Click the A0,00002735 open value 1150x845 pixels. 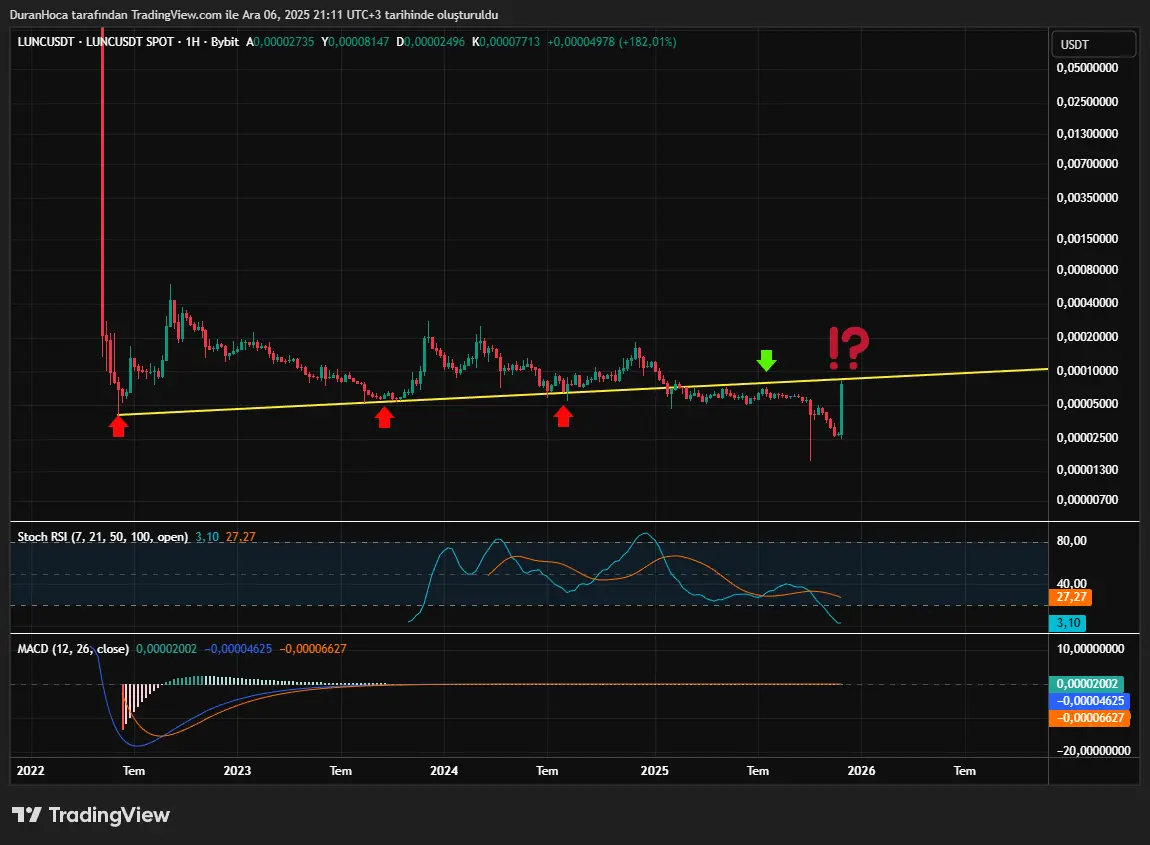click(x=280, y=42)
